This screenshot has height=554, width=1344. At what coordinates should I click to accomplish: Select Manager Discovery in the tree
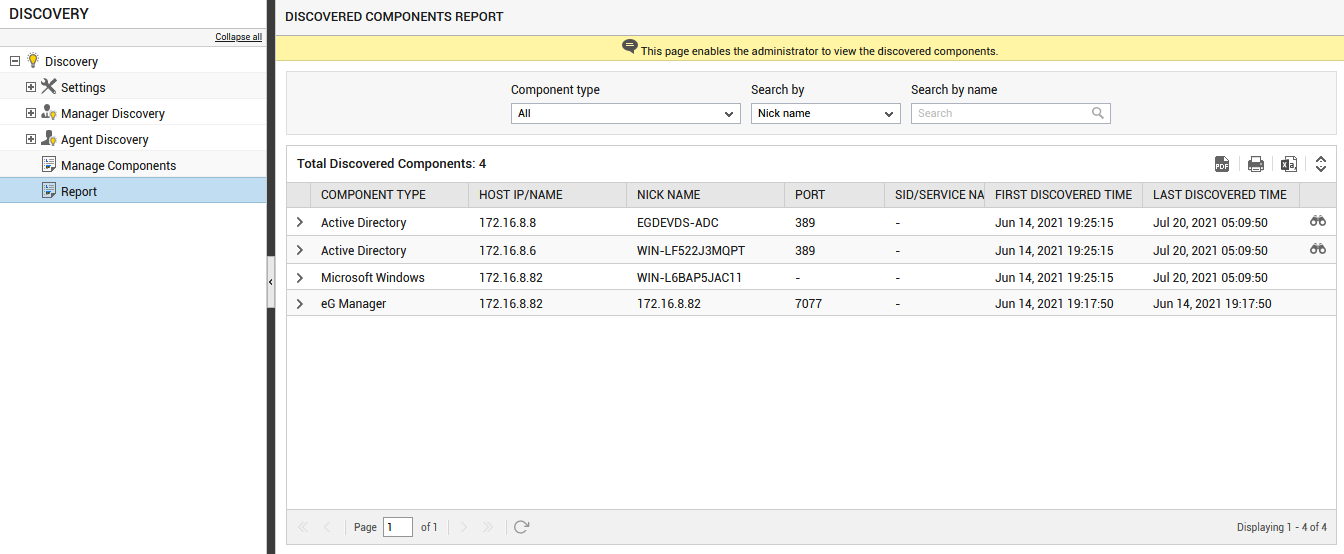[x=113, y=114]
